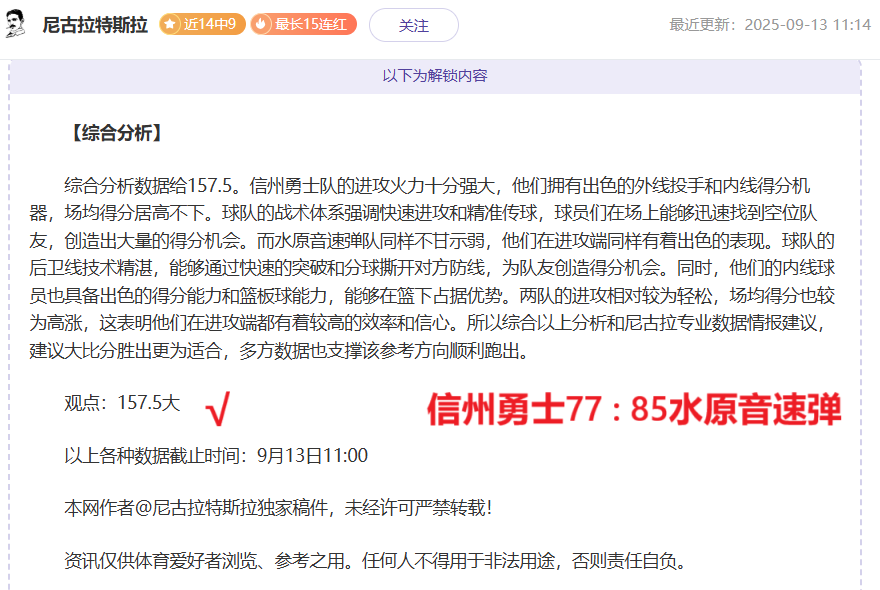
Task: Click the 近14中9 star badge
Action: tap(202, 24)
